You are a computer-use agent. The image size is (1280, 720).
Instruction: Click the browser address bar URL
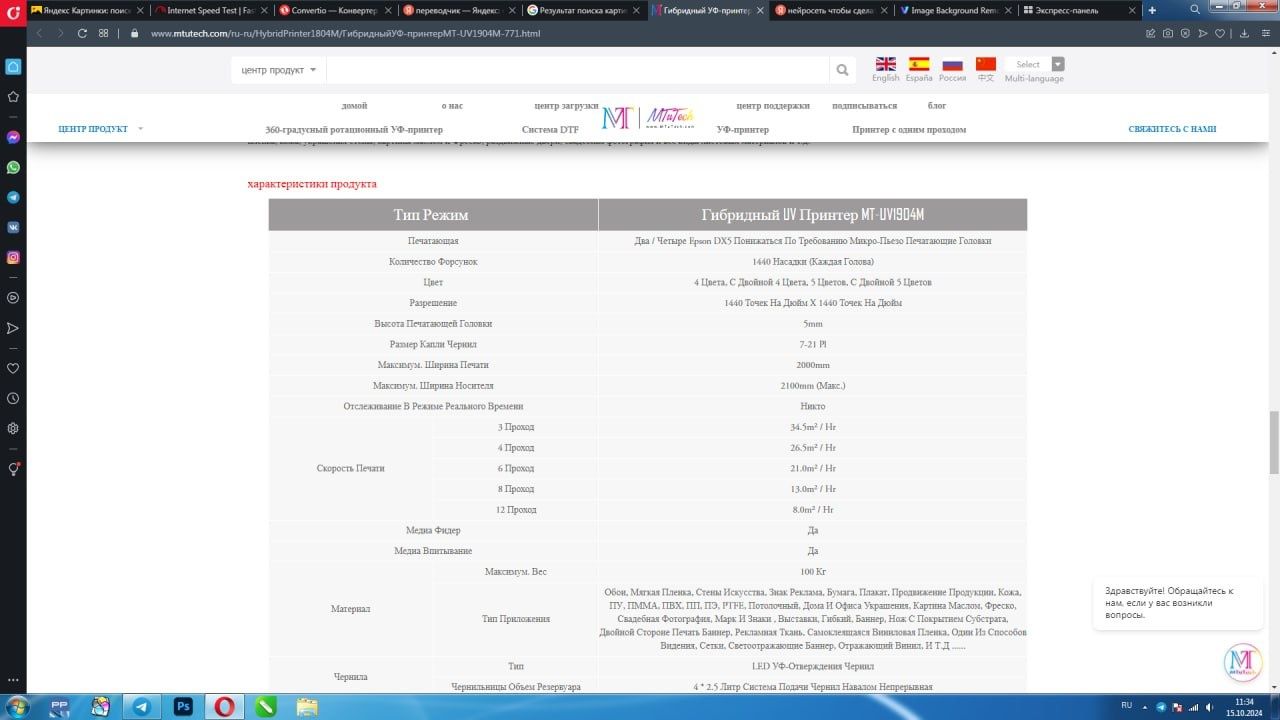point(346,33)
